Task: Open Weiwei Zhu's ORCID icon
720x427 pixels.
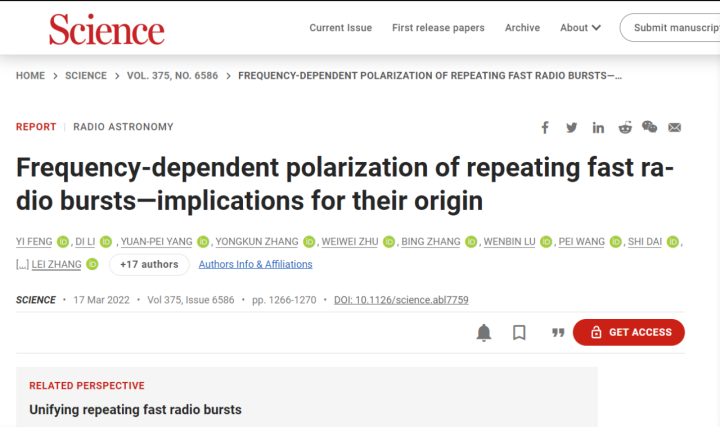Action: point(389,242)
